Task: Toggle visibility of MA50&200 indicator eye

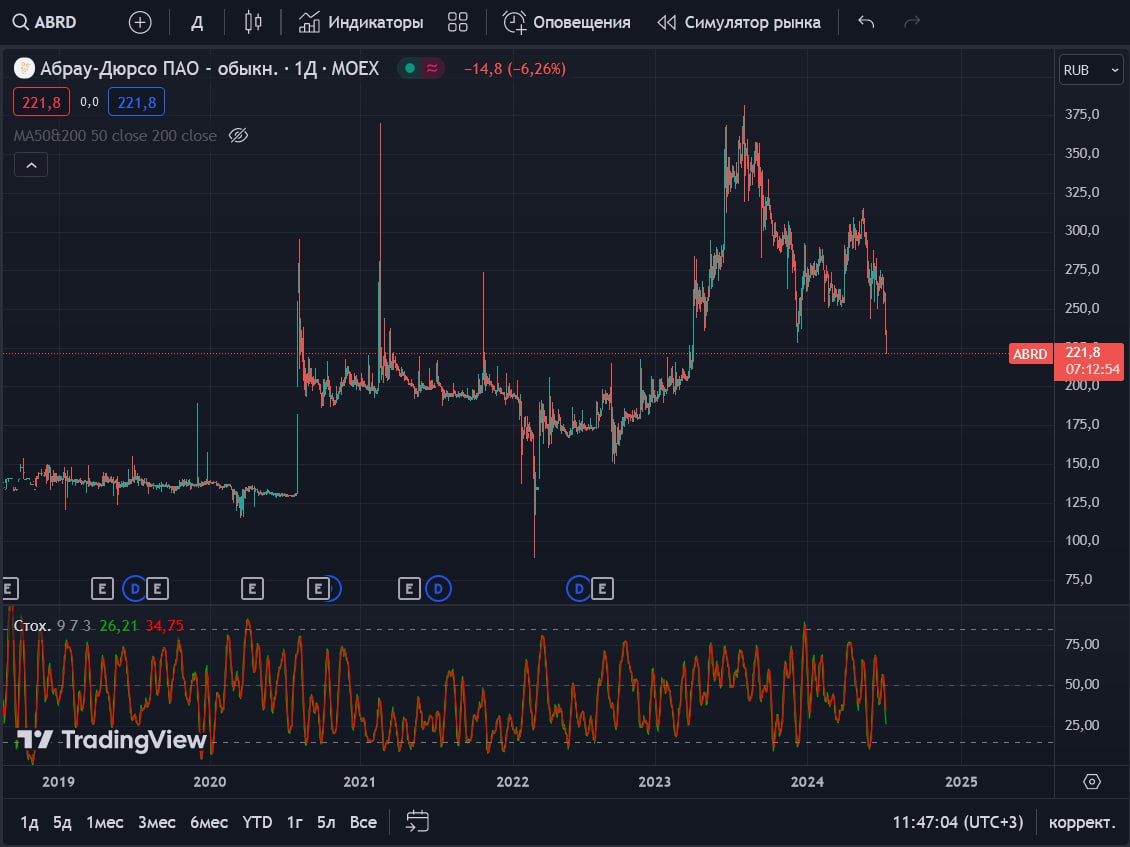Action: click(239, 136)
